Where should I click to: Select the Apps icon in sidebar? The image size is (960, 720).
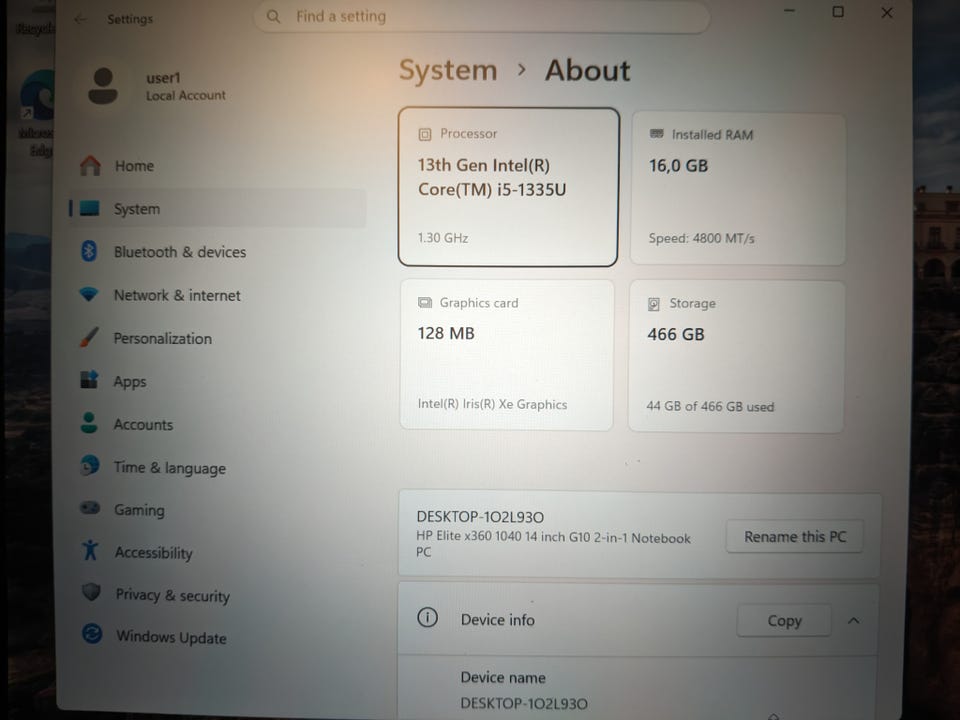click(x=89, y=380)
